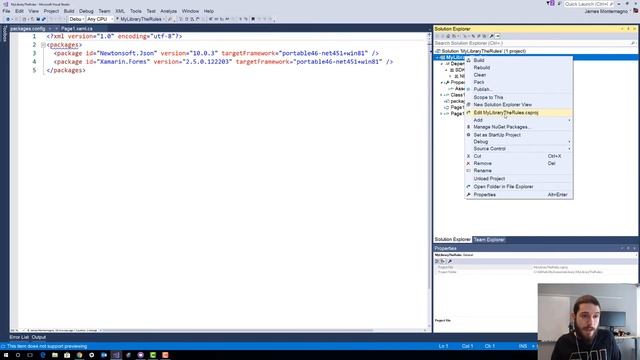Viewport: 640px width, 360px height.
Task: Switch to the Solution Explorer tab
Action: [x=452, y=240]
